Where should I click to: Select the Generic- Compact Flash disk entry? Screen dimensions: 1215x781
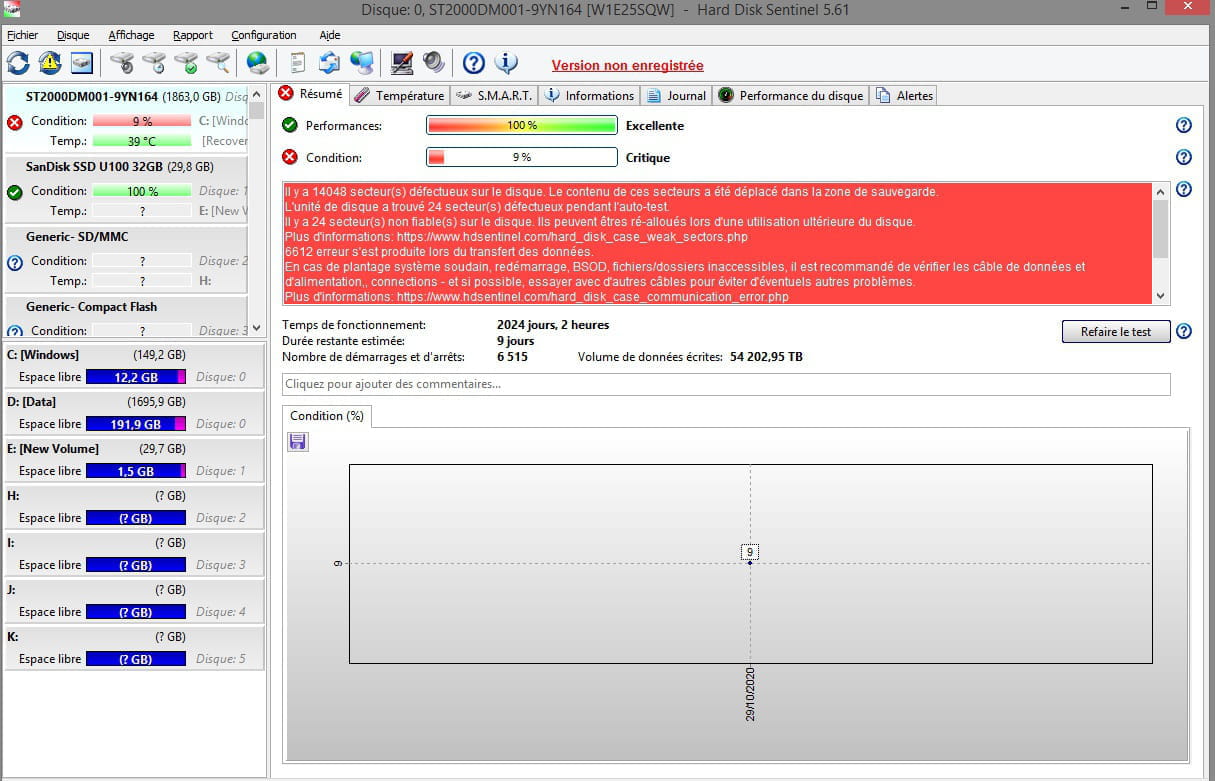coord(126,316)
